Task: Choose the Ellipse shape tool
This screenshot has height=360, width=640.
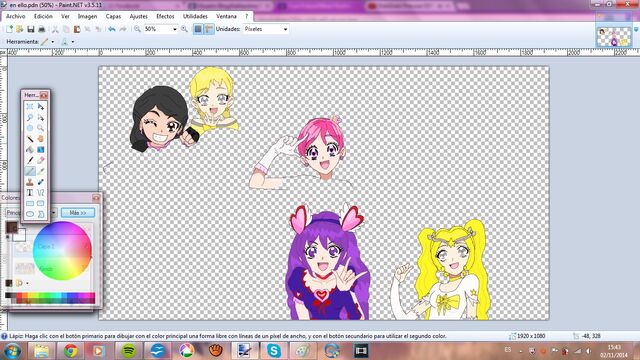Action: coord(30,213)
